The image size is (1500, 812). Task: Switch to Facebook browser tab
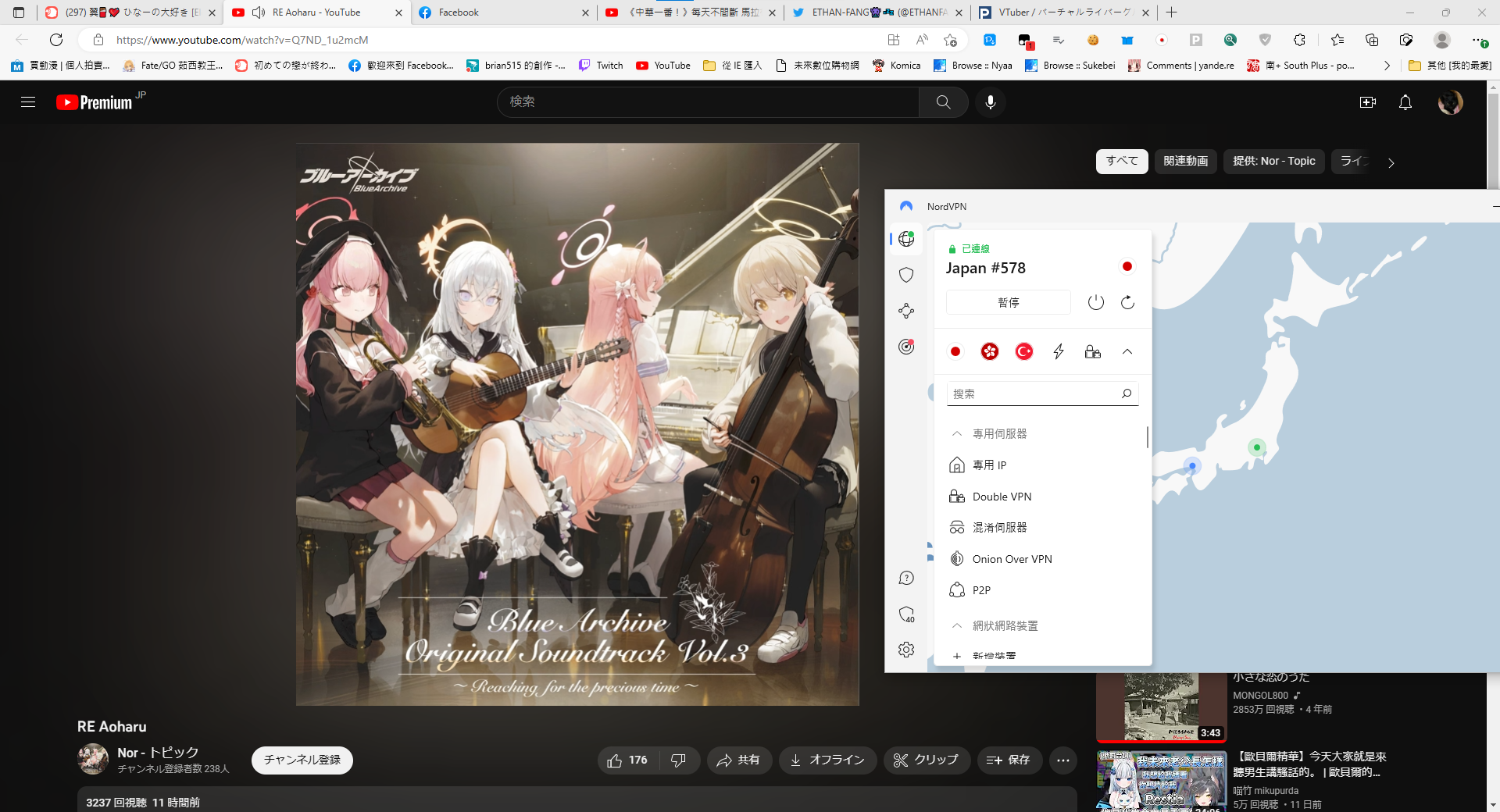(504, 12)
